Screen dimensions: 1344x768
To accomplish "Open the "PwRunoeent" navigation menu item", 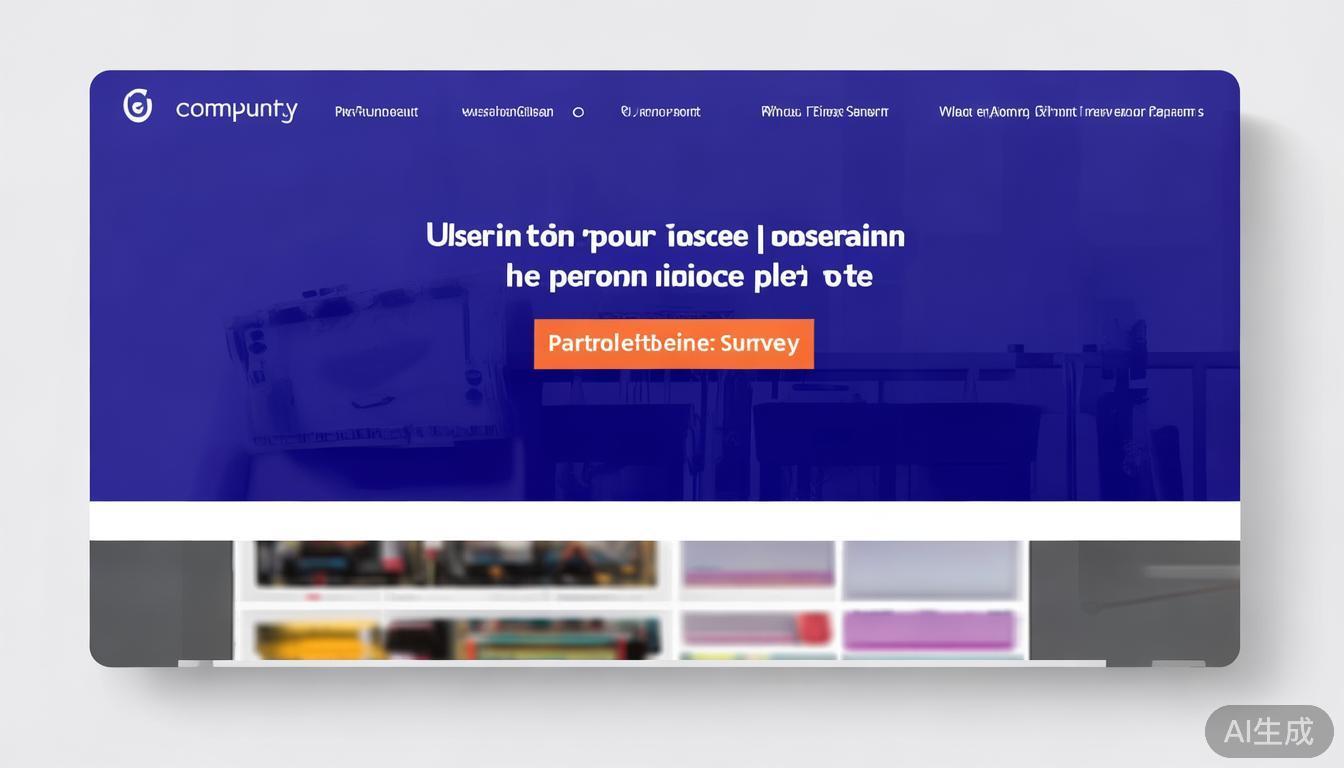I will tap(376, 112).
